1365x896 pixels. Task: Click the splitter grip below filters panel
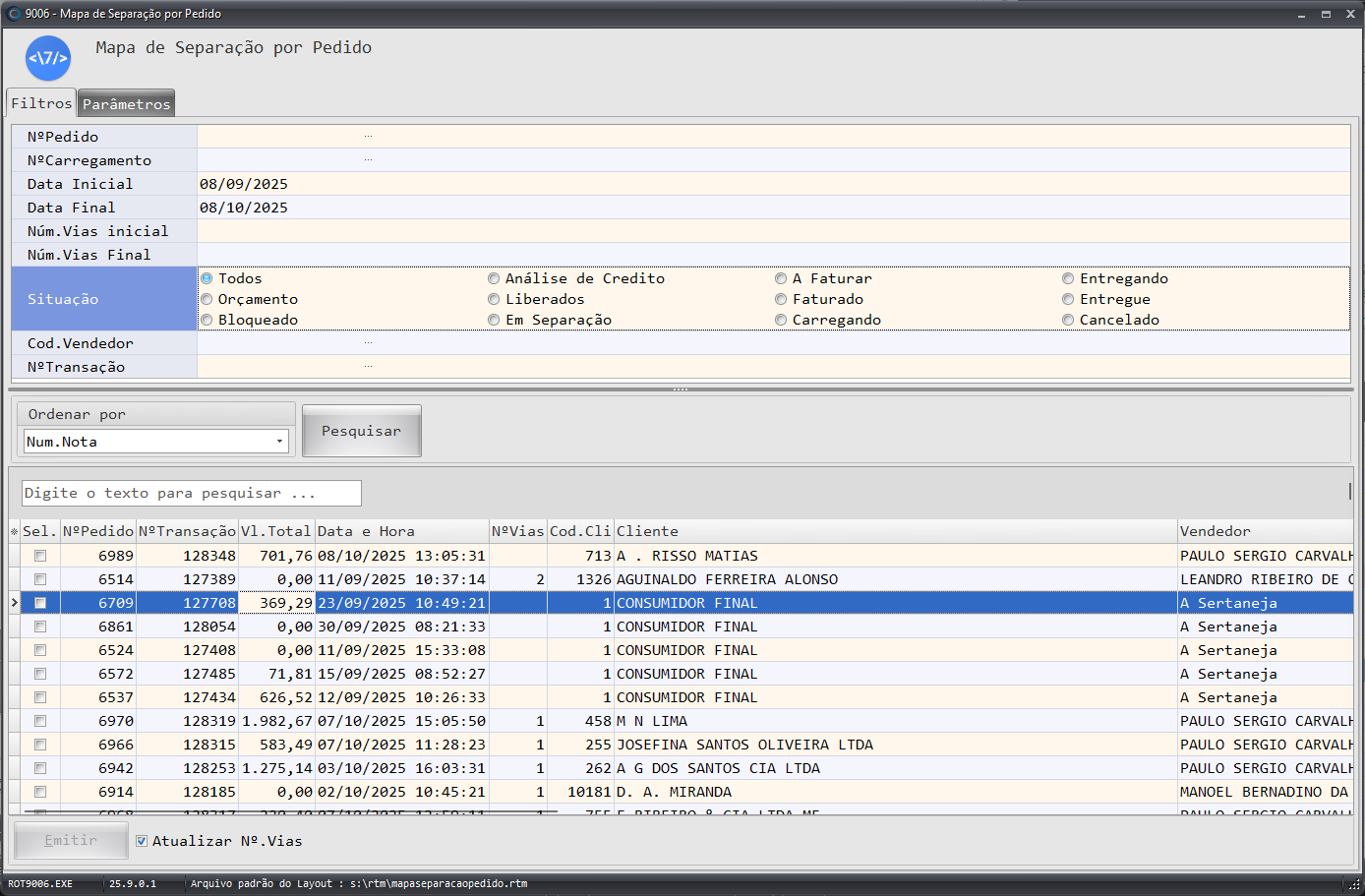(681, 389)
